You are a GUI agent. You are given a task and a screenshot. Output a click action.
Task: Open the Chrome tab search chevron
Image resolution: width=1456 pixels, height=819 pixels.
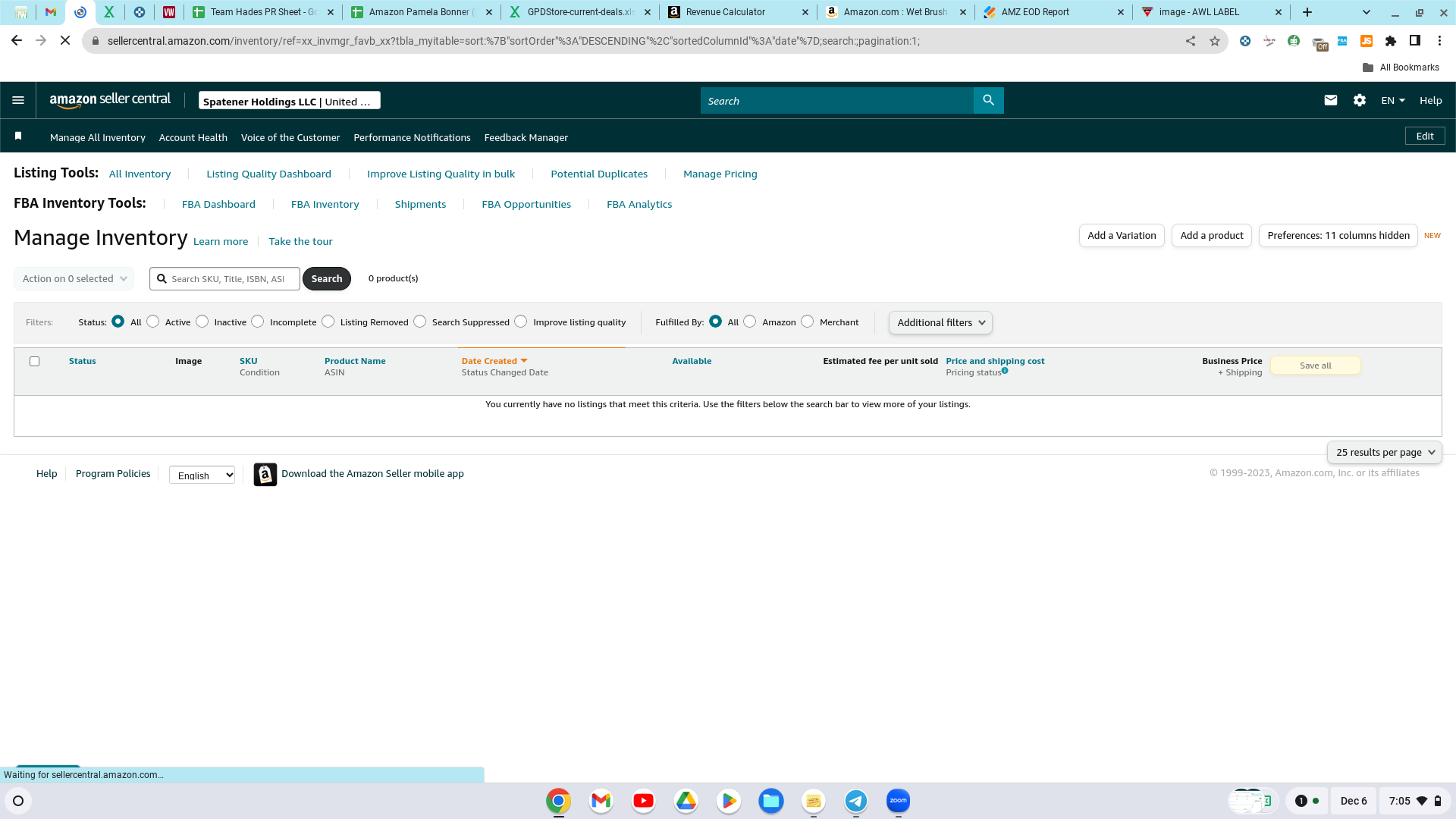tap(1367, 12)
